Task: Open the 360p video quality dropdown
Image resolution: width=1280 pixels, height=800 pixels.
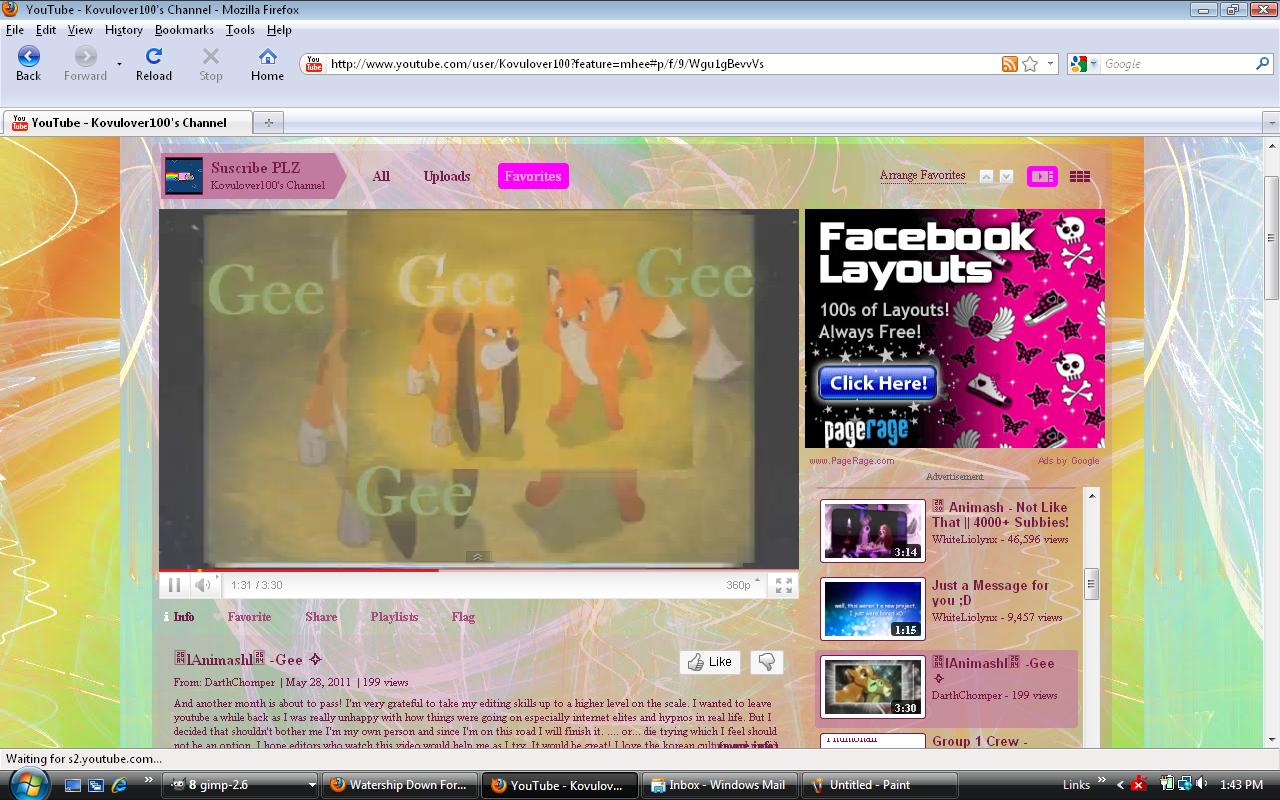Action: [x=742, y=585]
